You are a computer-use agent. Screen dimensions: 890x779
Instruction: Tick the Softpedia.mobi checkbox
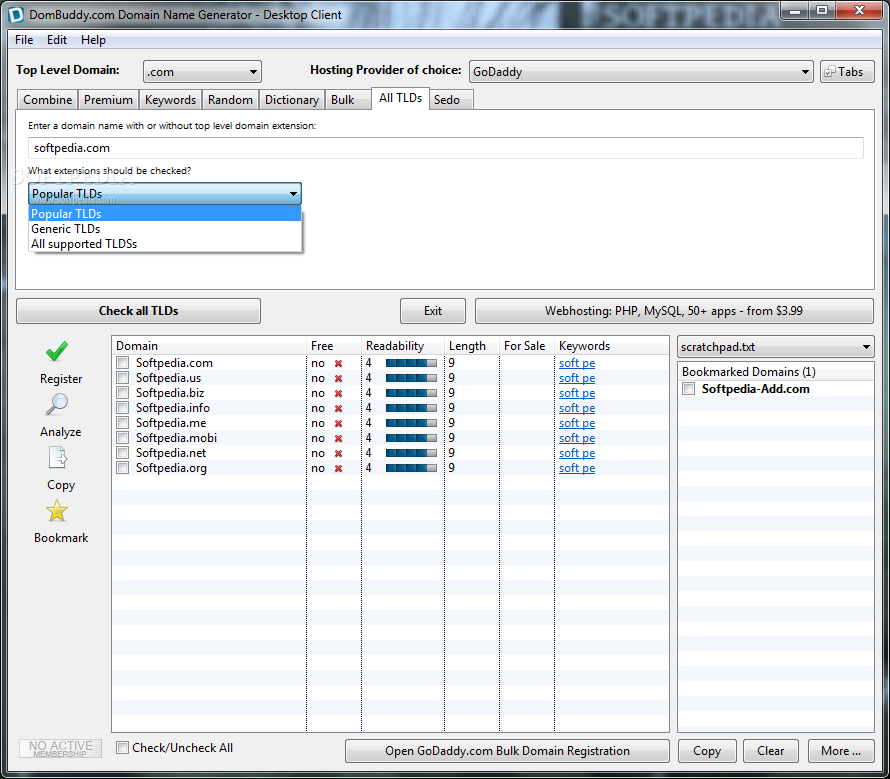pyautogui.click(x=123, y=438)
